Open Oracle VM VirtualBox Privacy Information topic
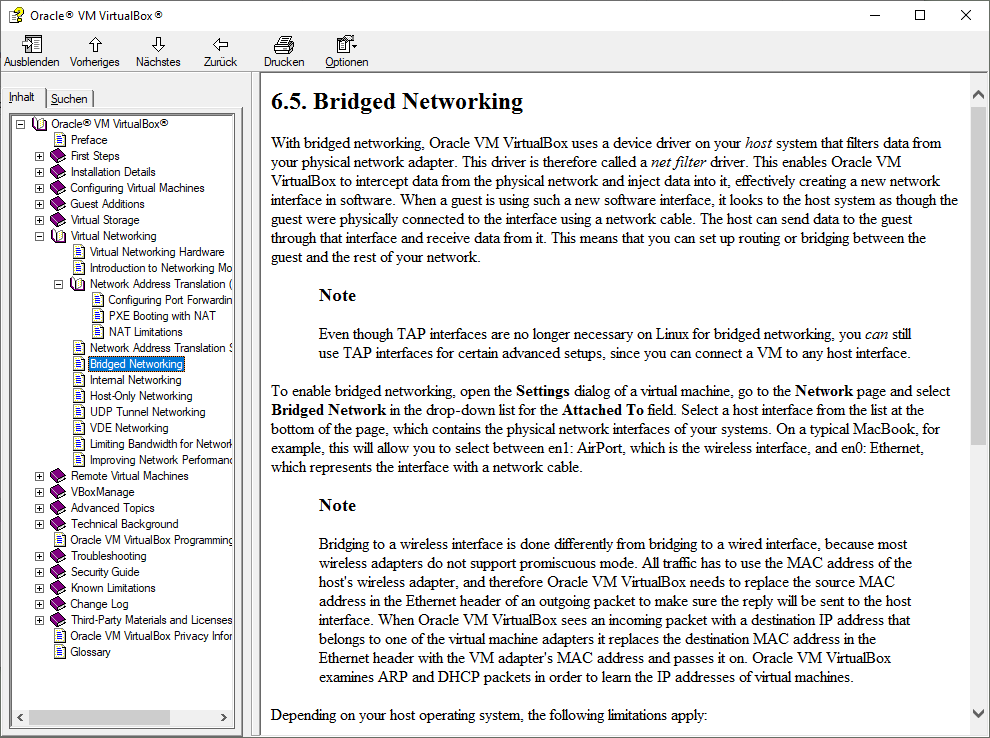The width and height of the screenshot is (990, 738). pyautogui.click(x=151, y=636)
